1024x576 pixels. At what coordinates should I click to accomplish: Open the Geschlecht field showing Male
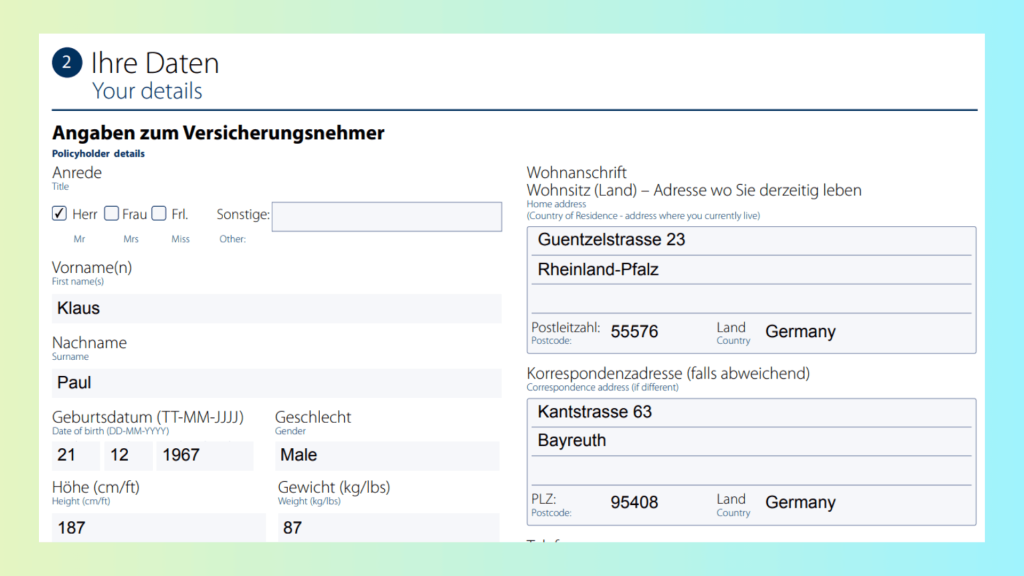tap(387, 455)
